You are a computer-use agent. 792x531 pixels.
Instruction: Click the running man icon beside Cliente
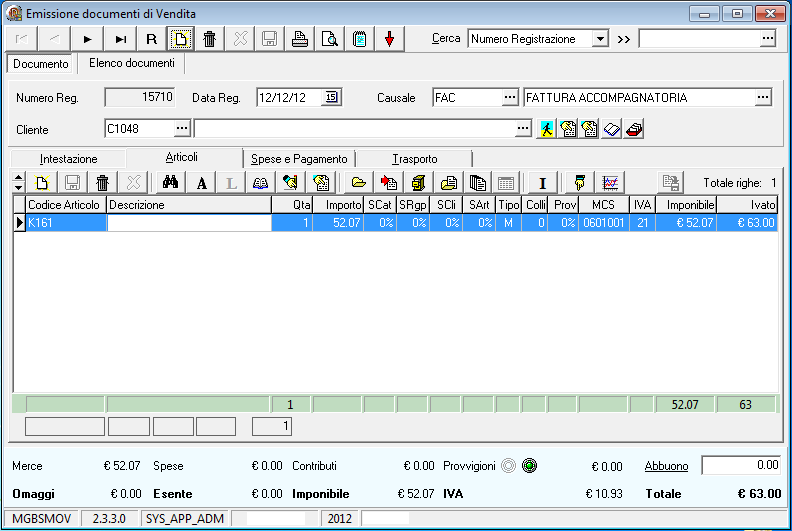point(547,129)
